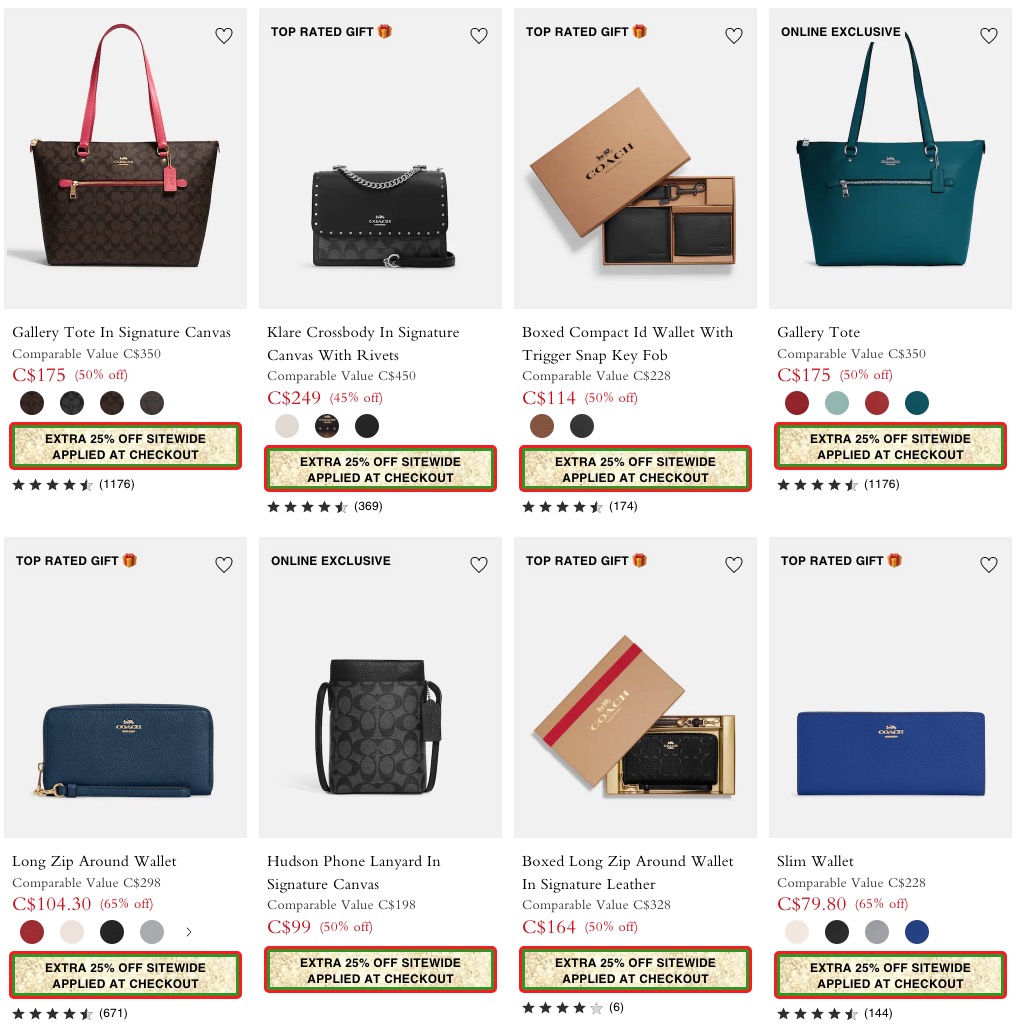The height and width of the screenshot is (1034, 1018).
Task: Open Hudson Phone Lanyard In Signature Canvas link
Action: click(x=353, y=872)
